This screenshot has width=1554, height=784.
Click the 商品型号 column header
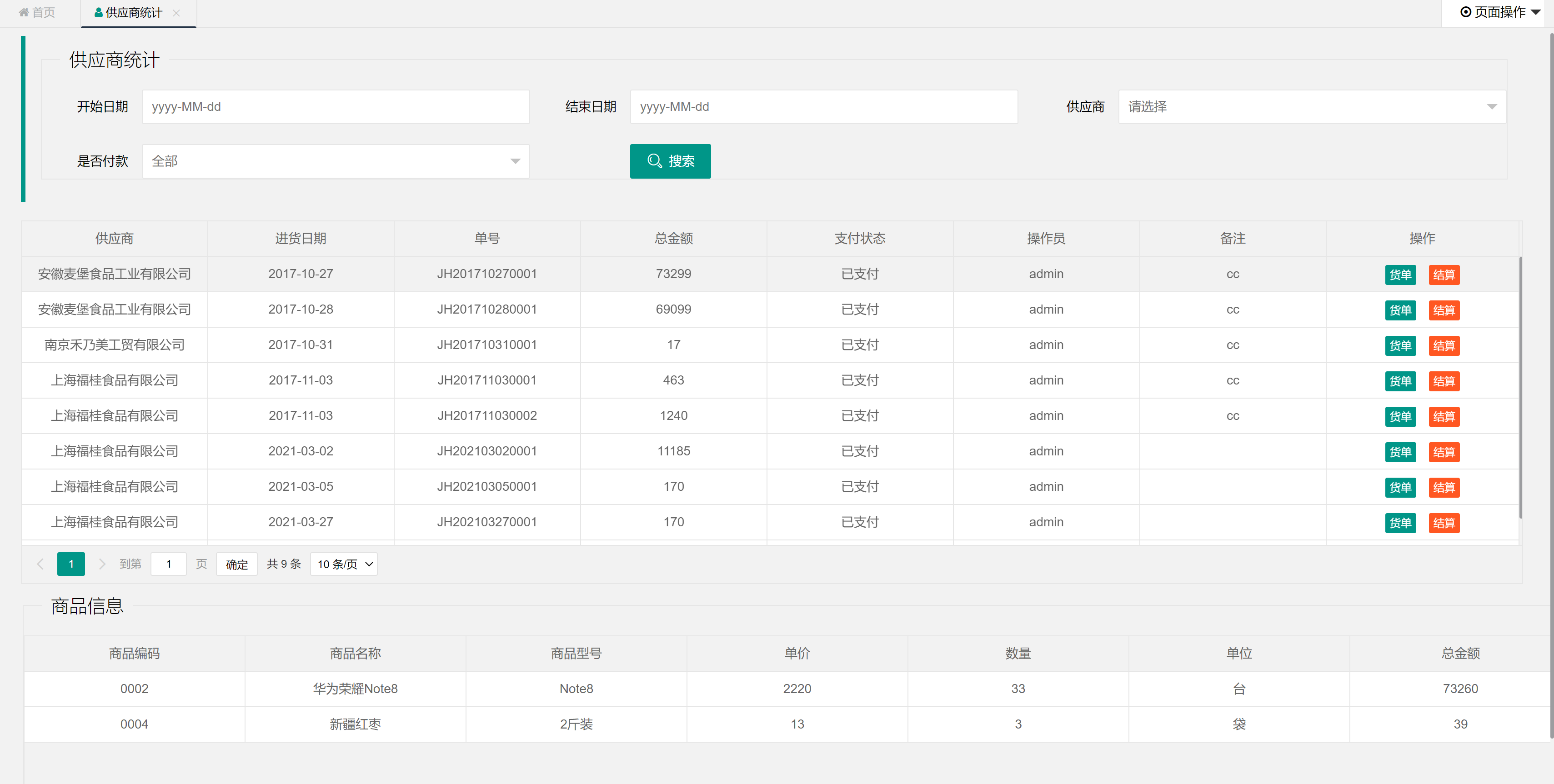pos(576,653)
